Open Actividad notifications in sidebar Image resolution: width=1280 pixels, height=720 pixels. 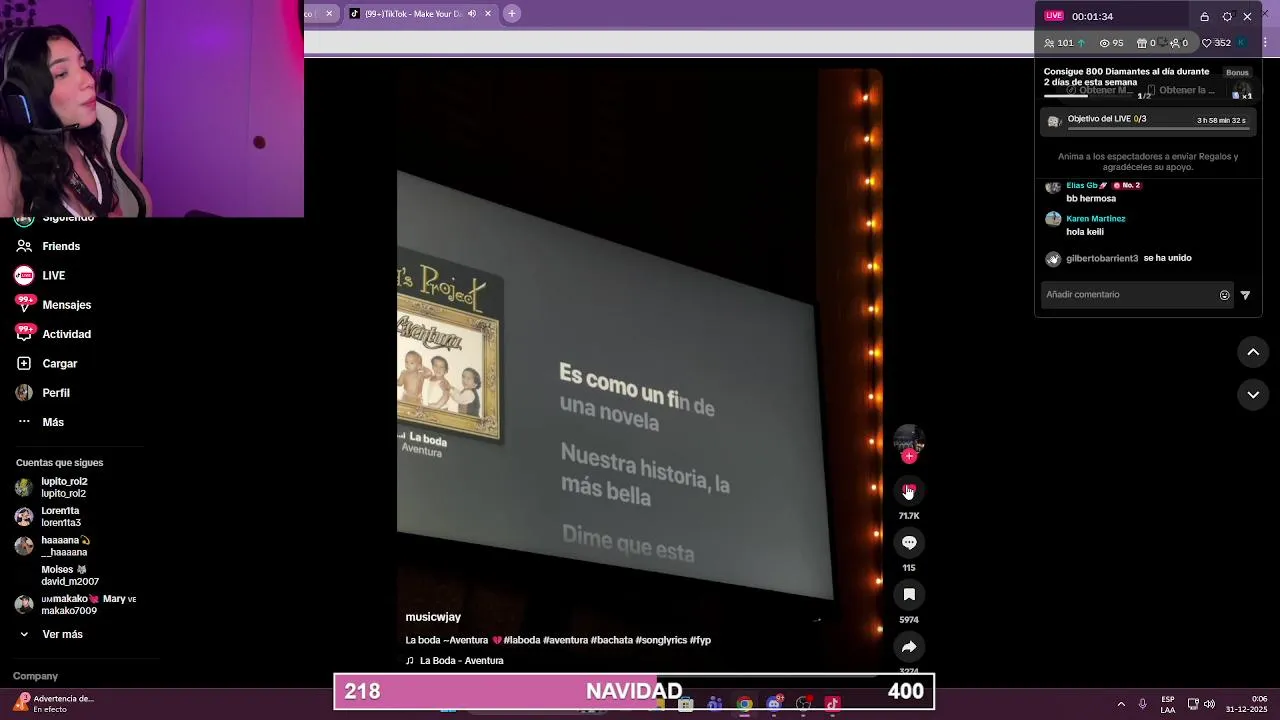(x=53, y=334)
